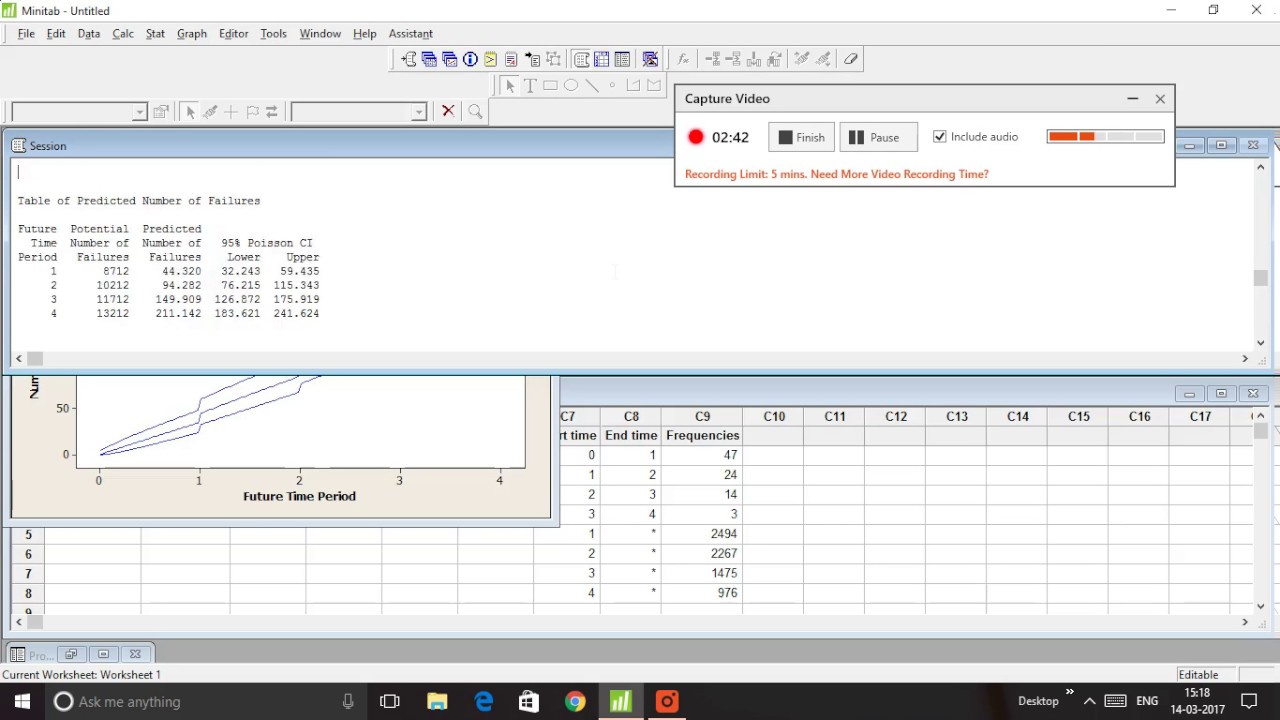
Task: Select the Text annotation tool
Action: 530,85
